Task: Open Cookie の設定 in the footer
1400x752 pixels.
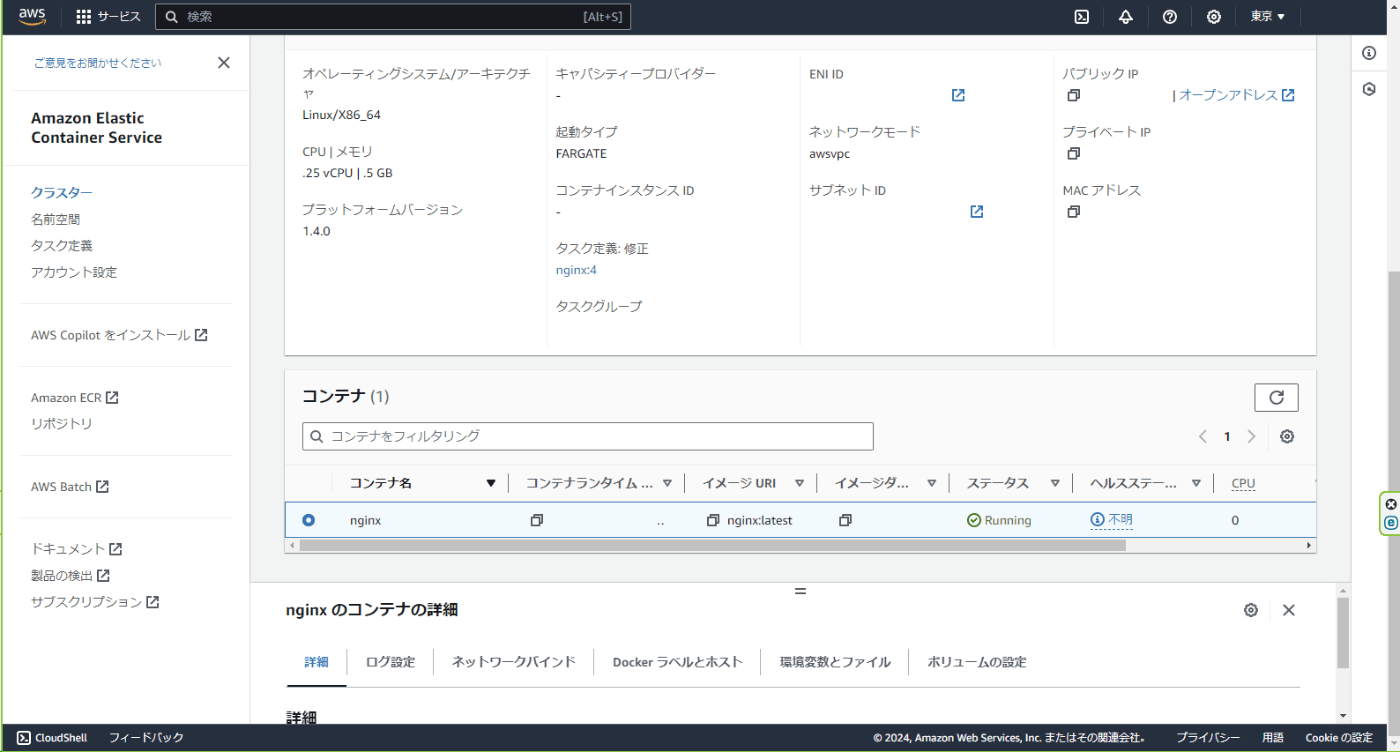Action: (x=1339, y=738)
